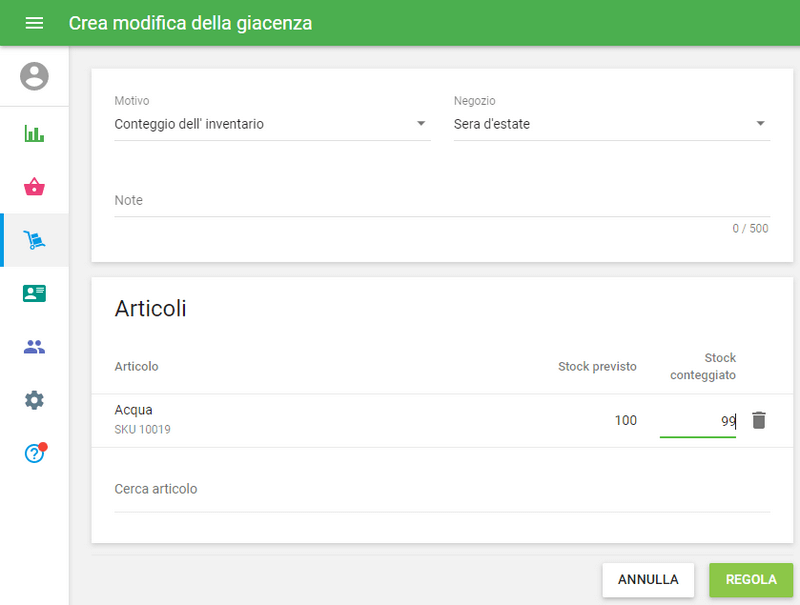Screen dimensions: 800x605
Task: Click the ANNULLA button
Action: 648,580
